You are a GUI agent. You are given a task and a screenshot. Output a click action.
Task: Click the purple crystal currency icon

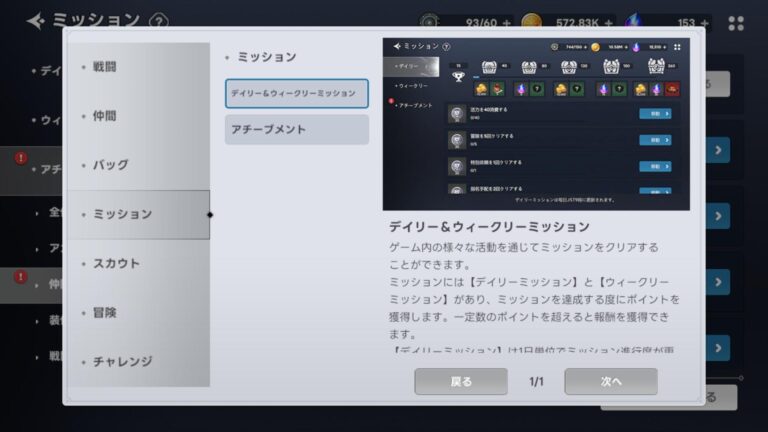tap(632, 22)
